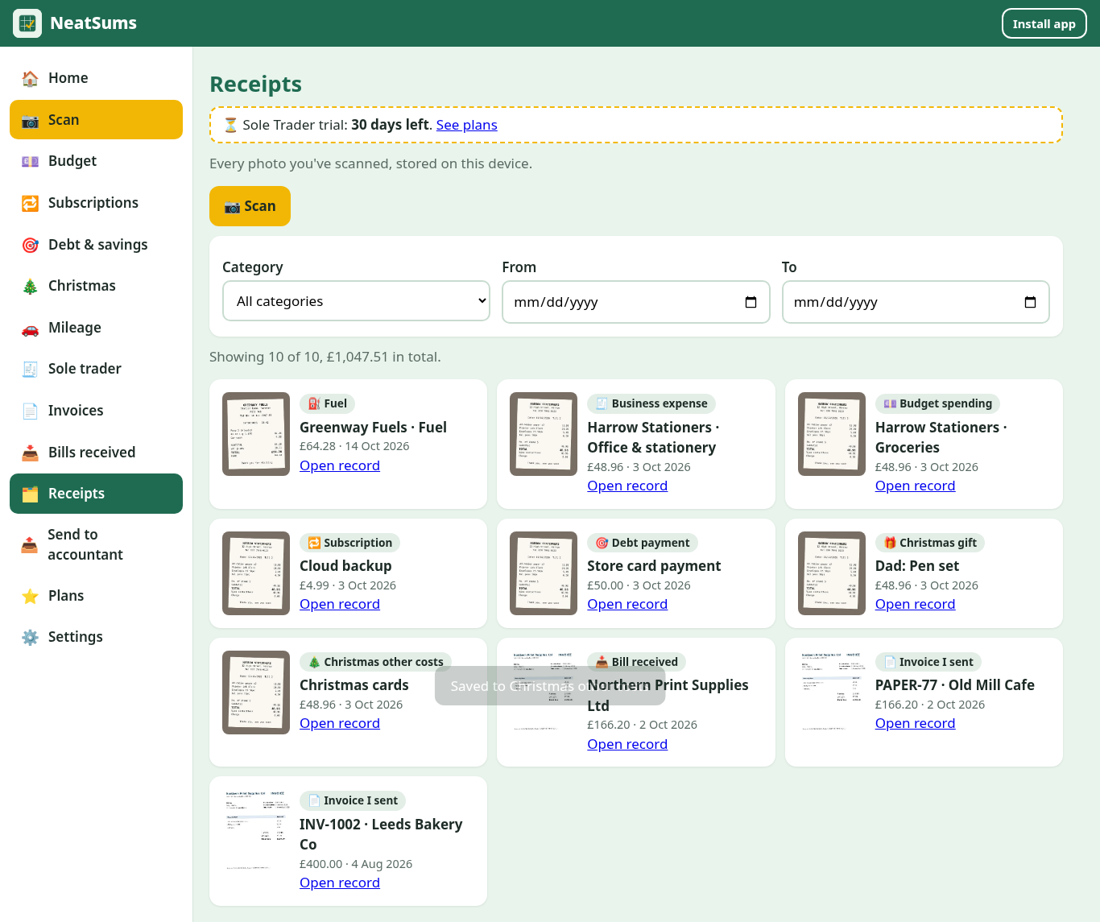Click the tree icon in Christmas other costs tag

pos(314,662)
